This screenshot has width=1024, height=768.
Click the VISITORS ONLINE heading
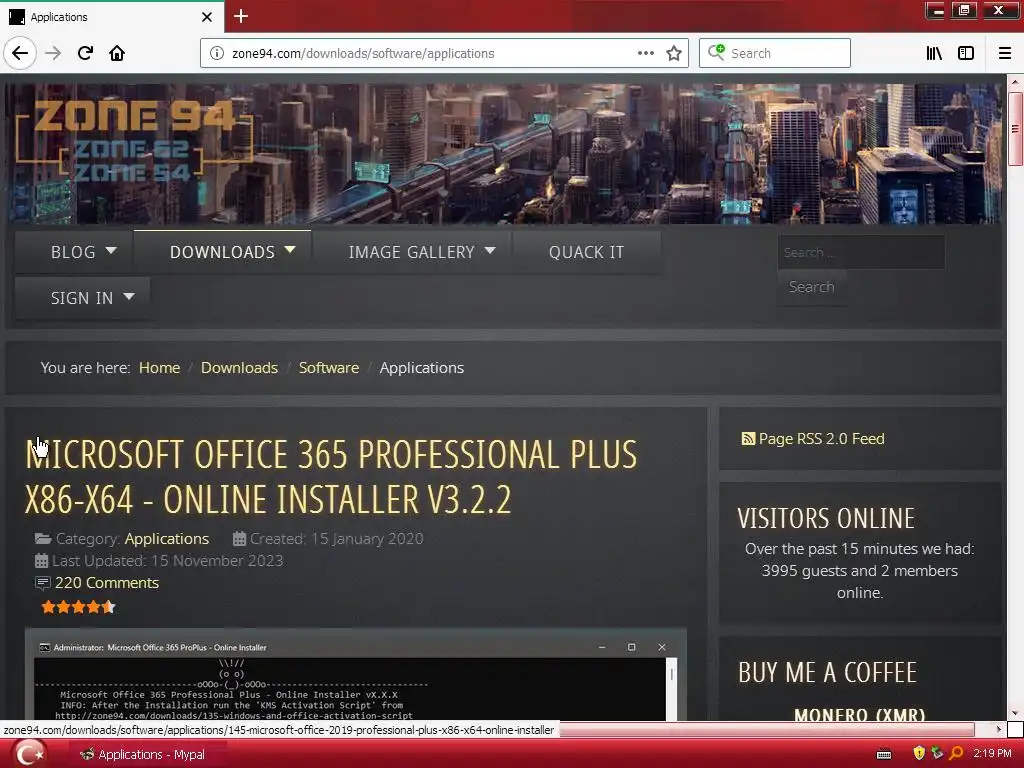[826, 519]
